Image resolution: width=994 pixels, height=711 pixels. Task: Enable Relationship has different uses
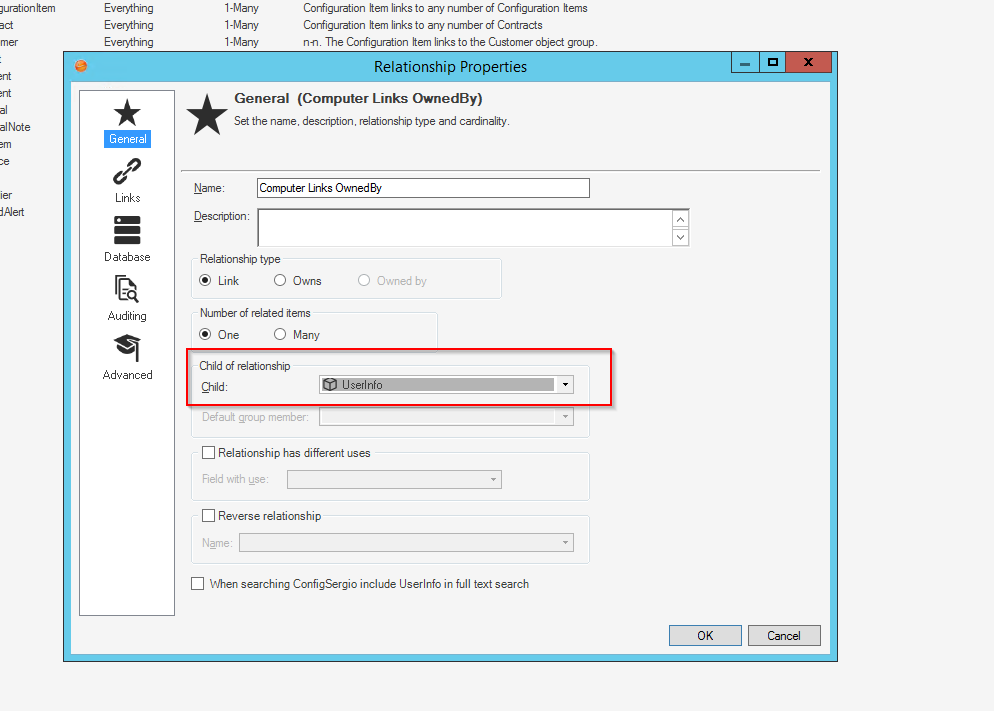click(208, 451)
